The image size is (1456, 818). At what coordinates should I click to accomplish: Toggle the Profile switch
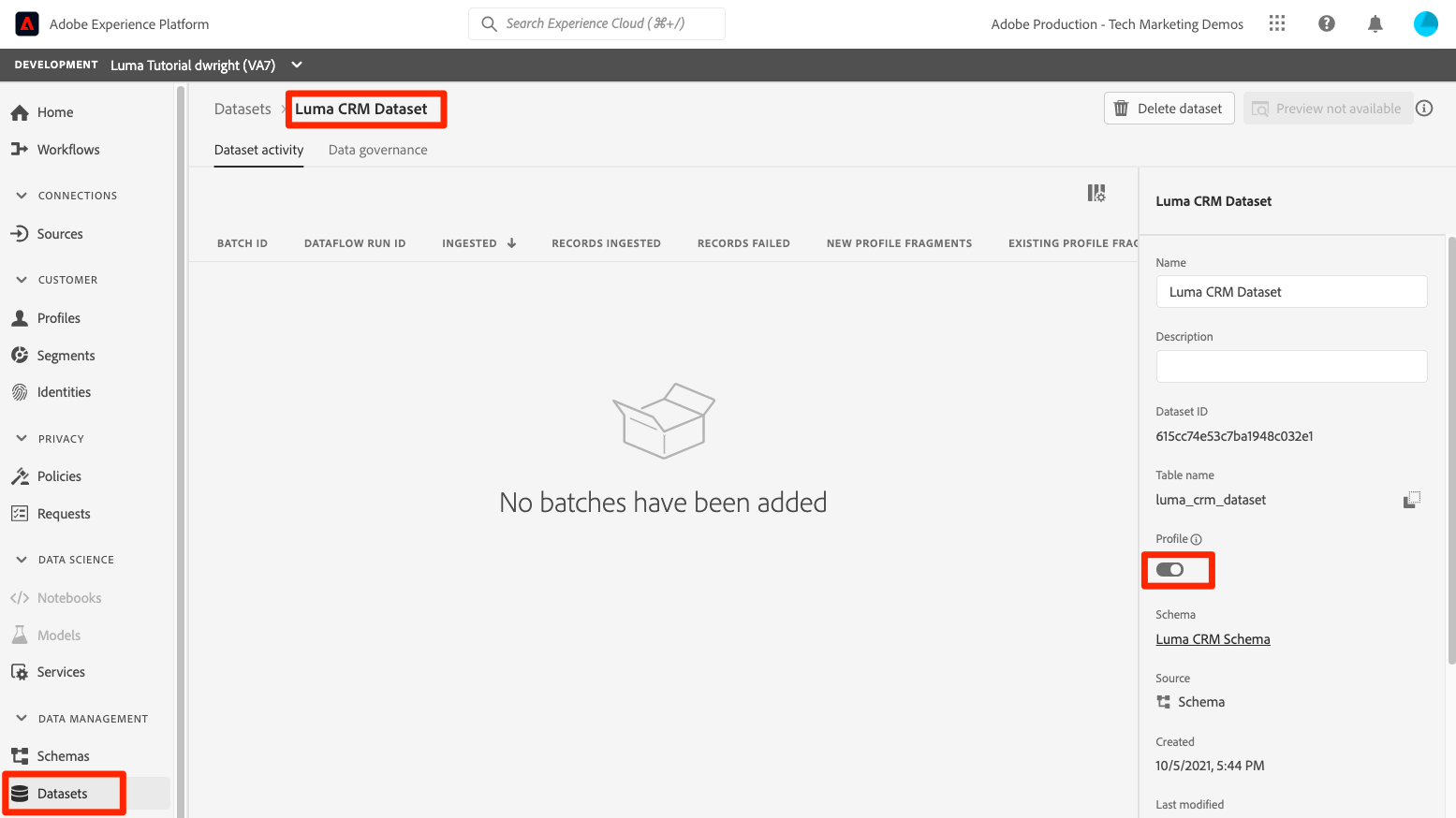point(1169,570)
